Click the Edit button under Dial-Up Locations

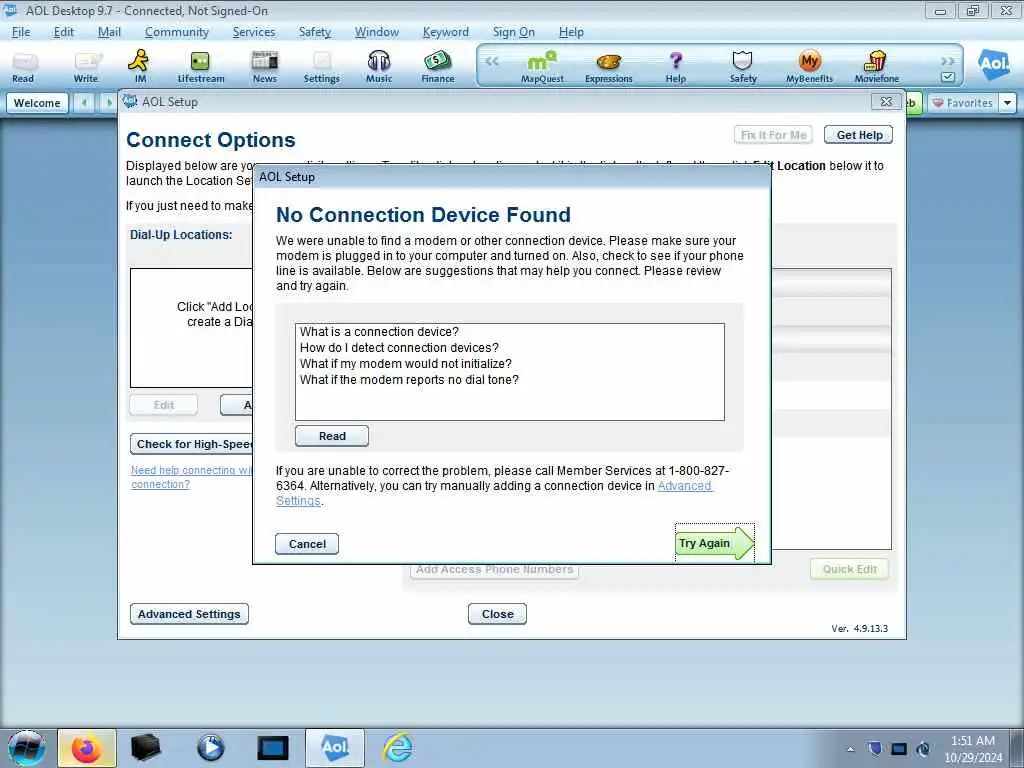164,405
